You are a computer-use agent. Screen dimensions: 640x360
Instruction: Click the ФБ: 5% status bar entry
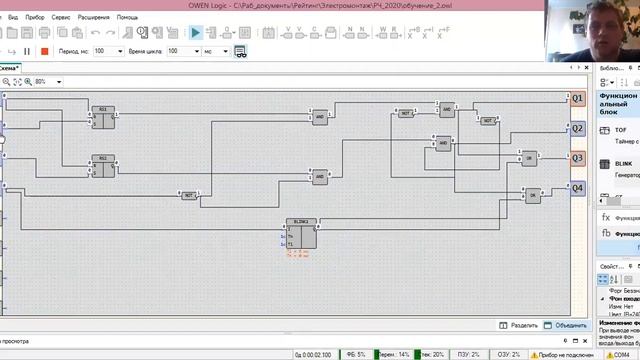tap(356, 355)
